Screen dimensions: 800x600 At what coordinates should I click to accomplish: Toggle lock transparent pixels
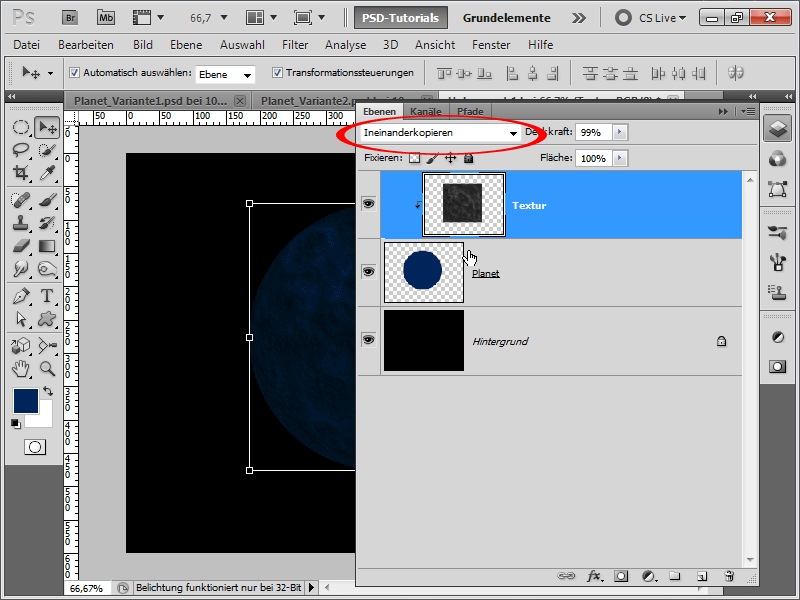tap(414, 158)
